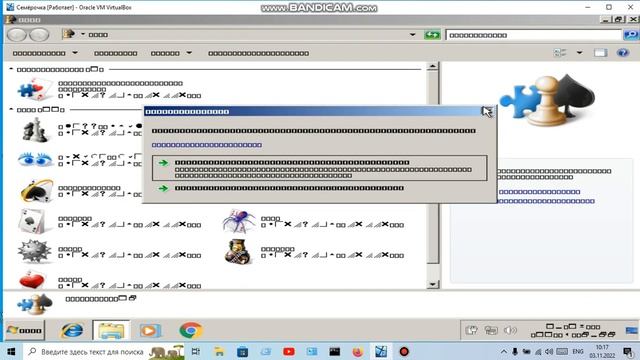Choose the first green-arrow option in dialog
Screen dimensions: 640x360
coord(320,168)
